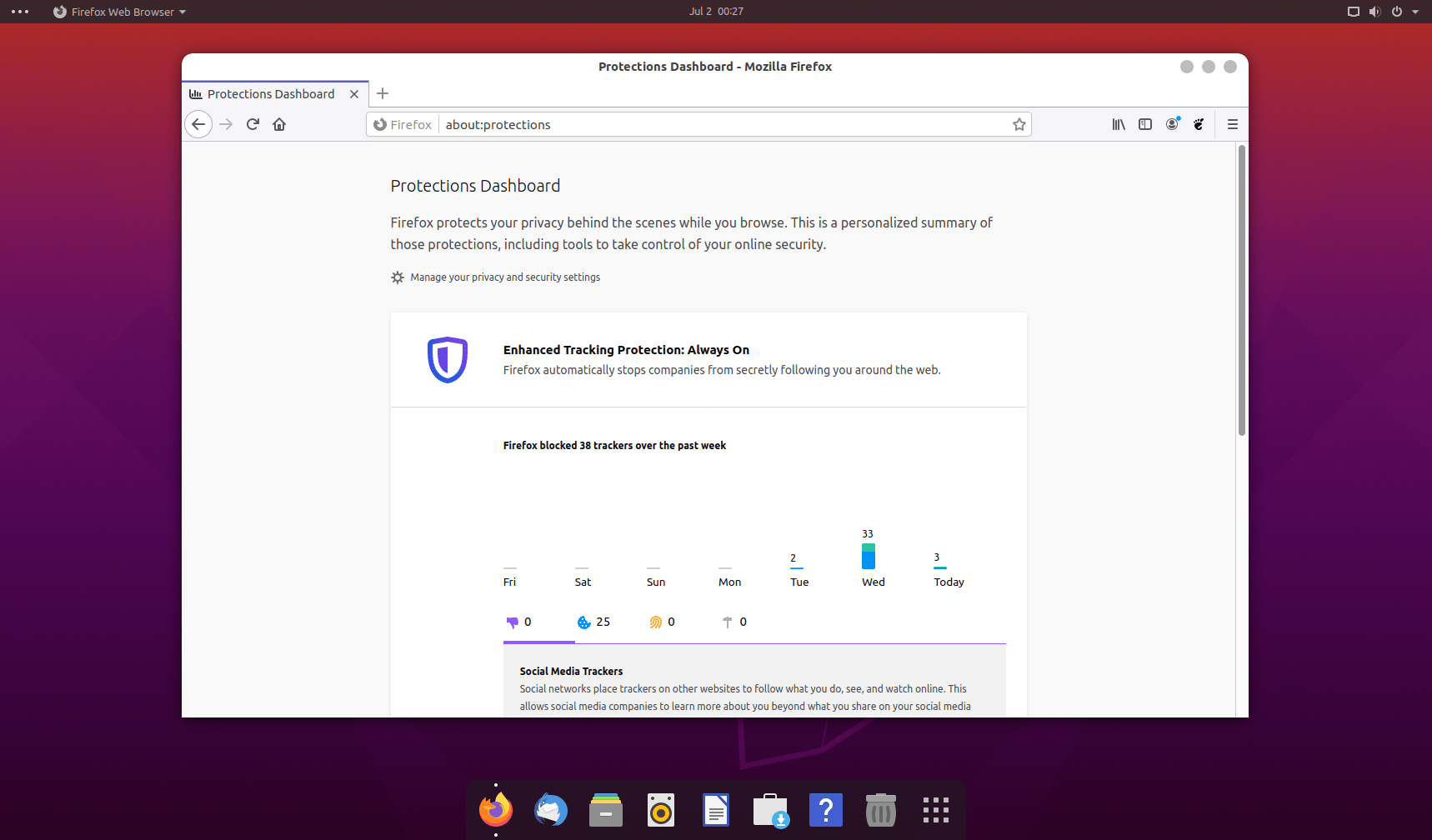Click the volume icon in system tray
This screenshot has width=1432, height=840.
1374,12
